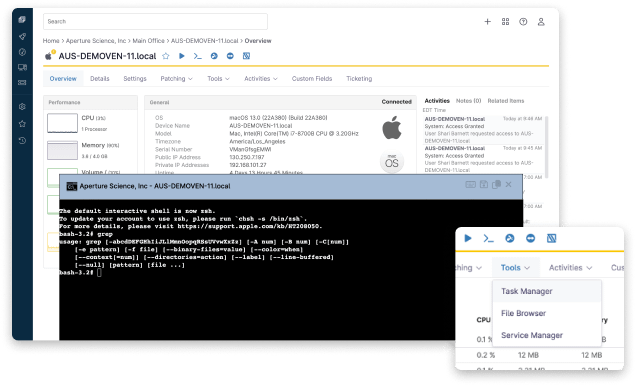Close the Aperture Science terminal window
636x386 pixels.
[x=509, y=184]
